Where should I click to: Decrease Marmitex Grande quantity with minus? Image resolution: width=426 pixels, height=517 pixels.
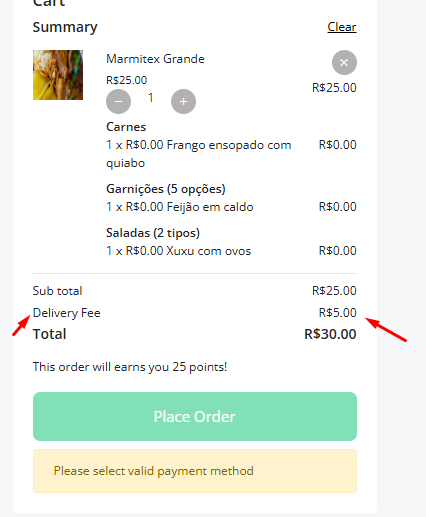coord(118,101)
